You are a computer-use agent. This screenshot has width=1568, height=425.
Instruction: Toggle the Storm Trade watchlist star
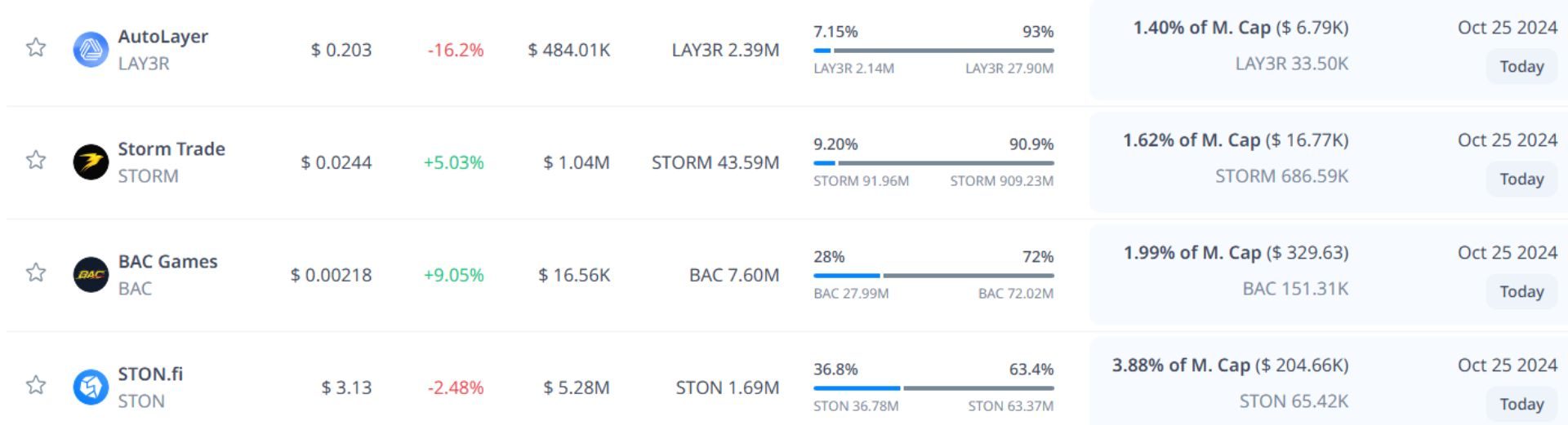click(36, 160)
